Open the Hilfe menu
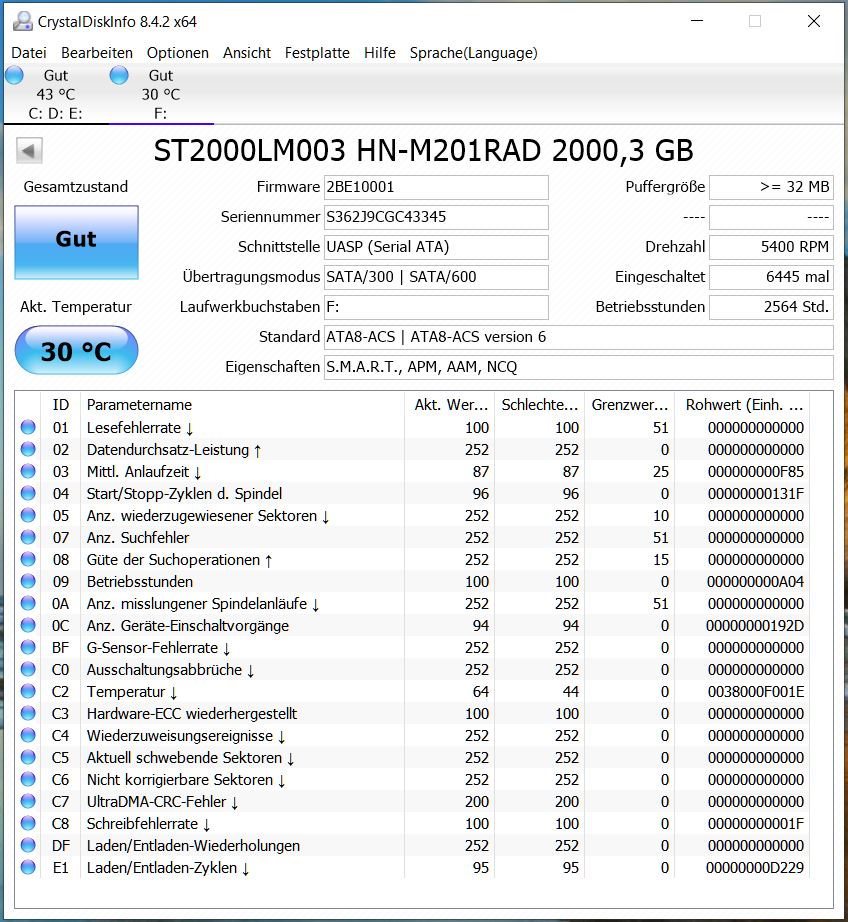The height and width of the screenshot is (922, 848). point(379,53)
